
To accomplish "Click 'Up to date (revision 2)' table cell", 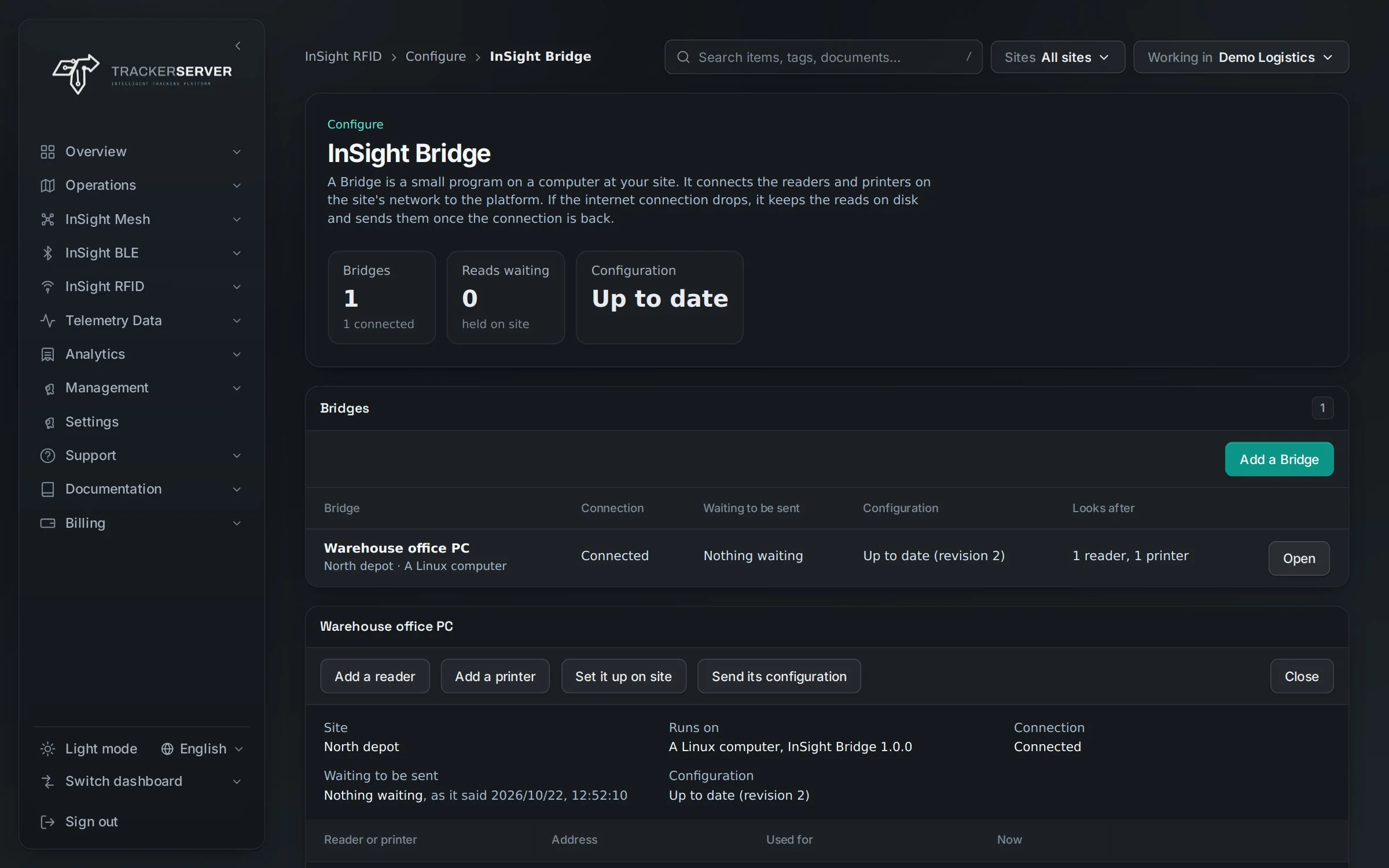I will pos(934,556).
